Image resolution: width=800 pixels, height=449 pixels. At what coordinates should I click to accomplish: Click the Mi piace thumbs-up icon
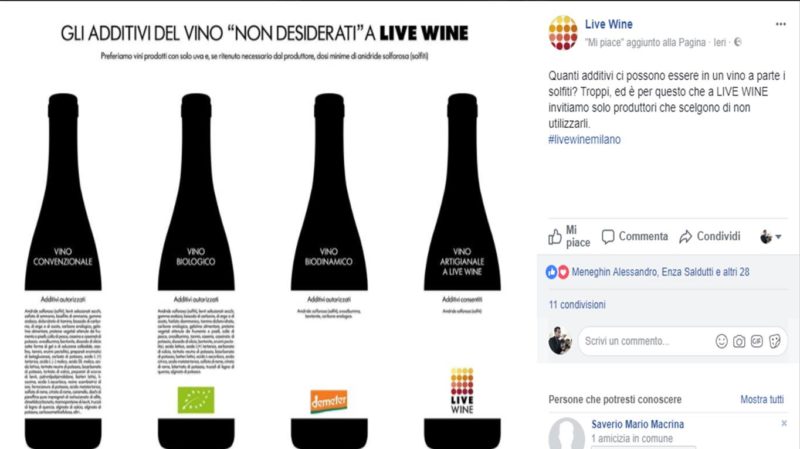(x=555, y=237)
